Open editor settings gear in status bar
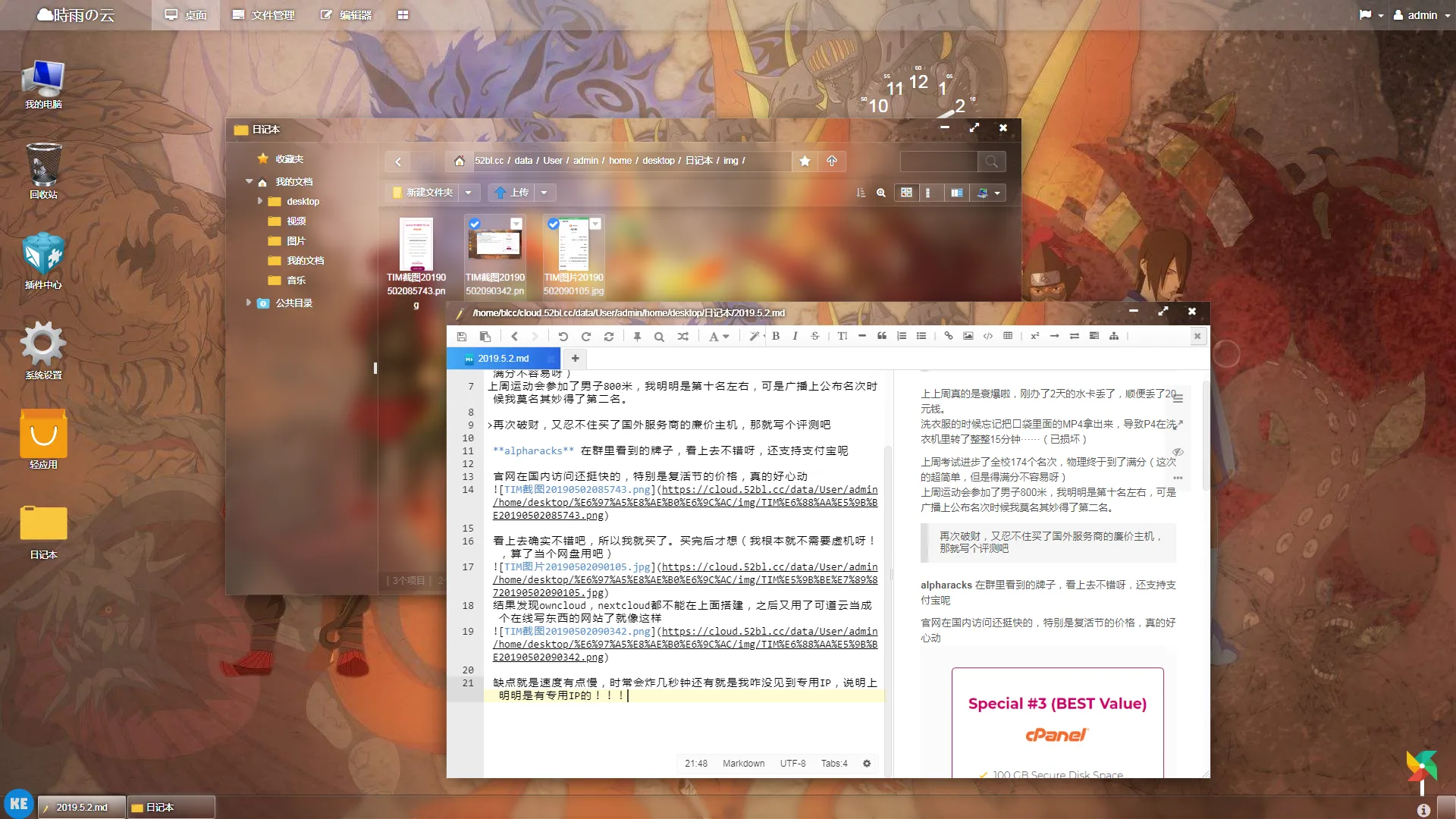Image resolution: width=1456 pixels, height=819 pixels. (867, 764)
